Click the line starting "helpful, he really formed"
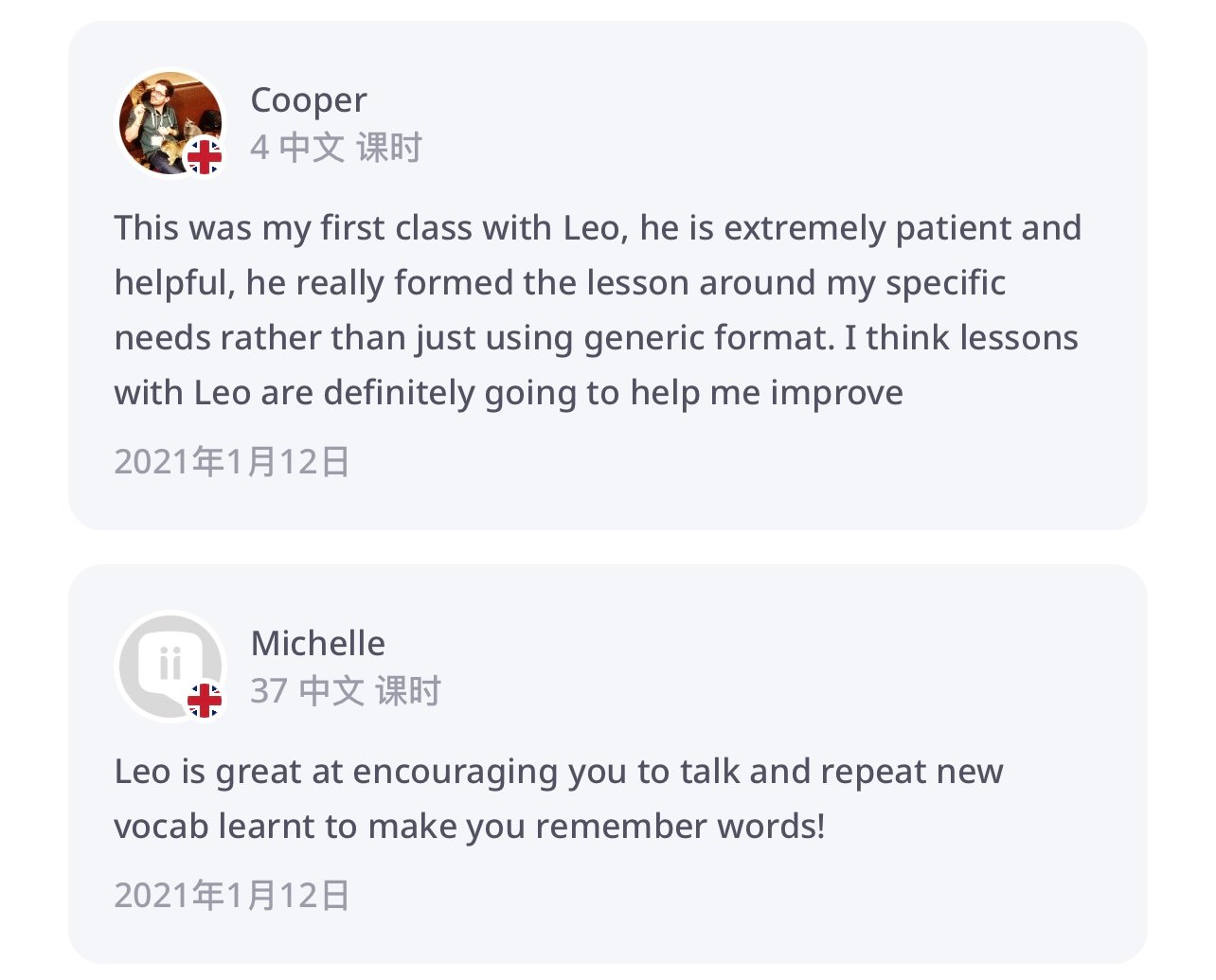The height and width of the screenshot is (980, 1216). point(560,283)
